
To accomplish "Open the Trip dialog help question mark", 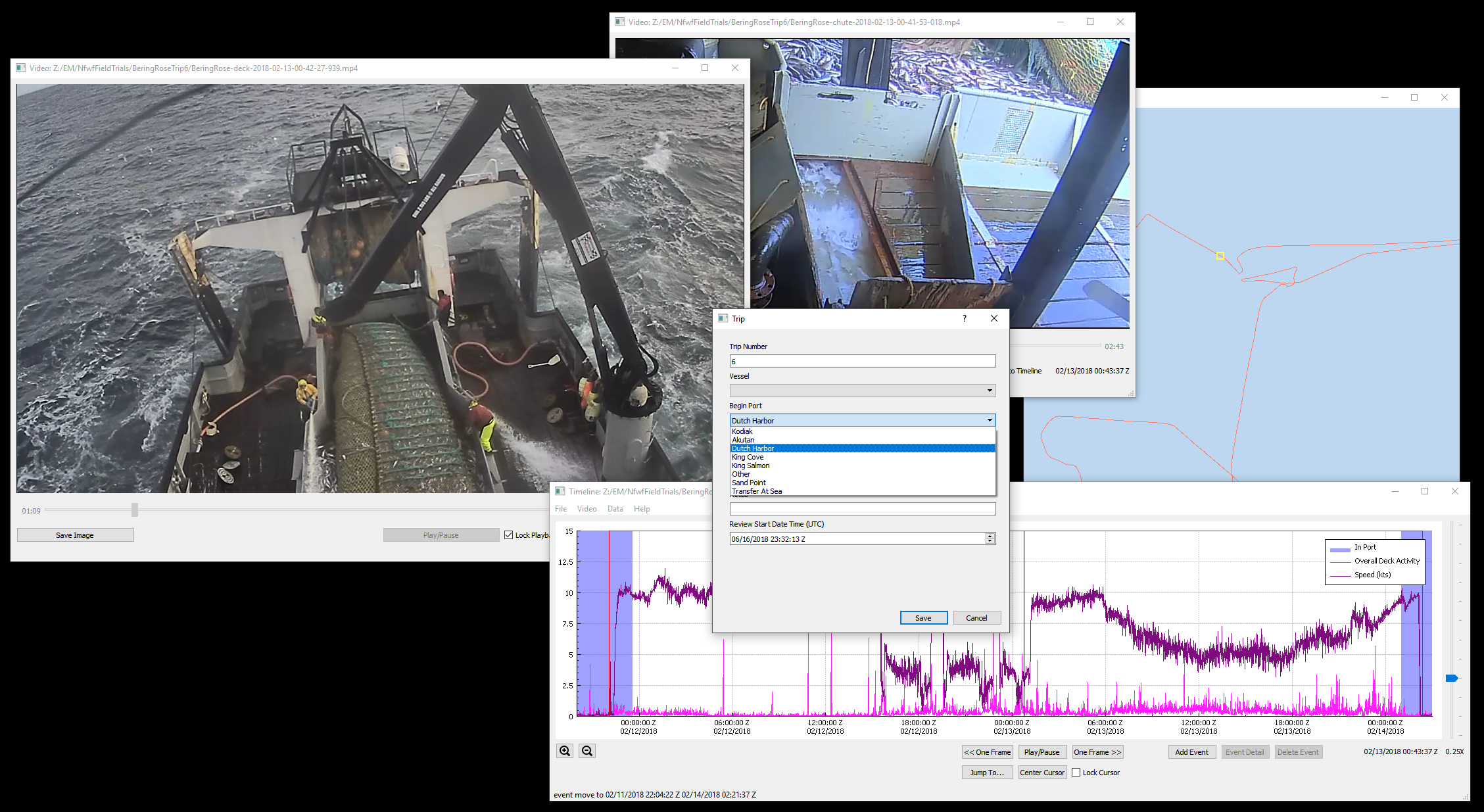I will point(965,318).
